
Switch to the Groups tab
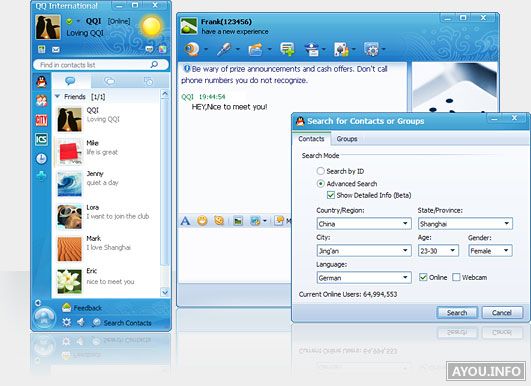(x=347, y=139)
